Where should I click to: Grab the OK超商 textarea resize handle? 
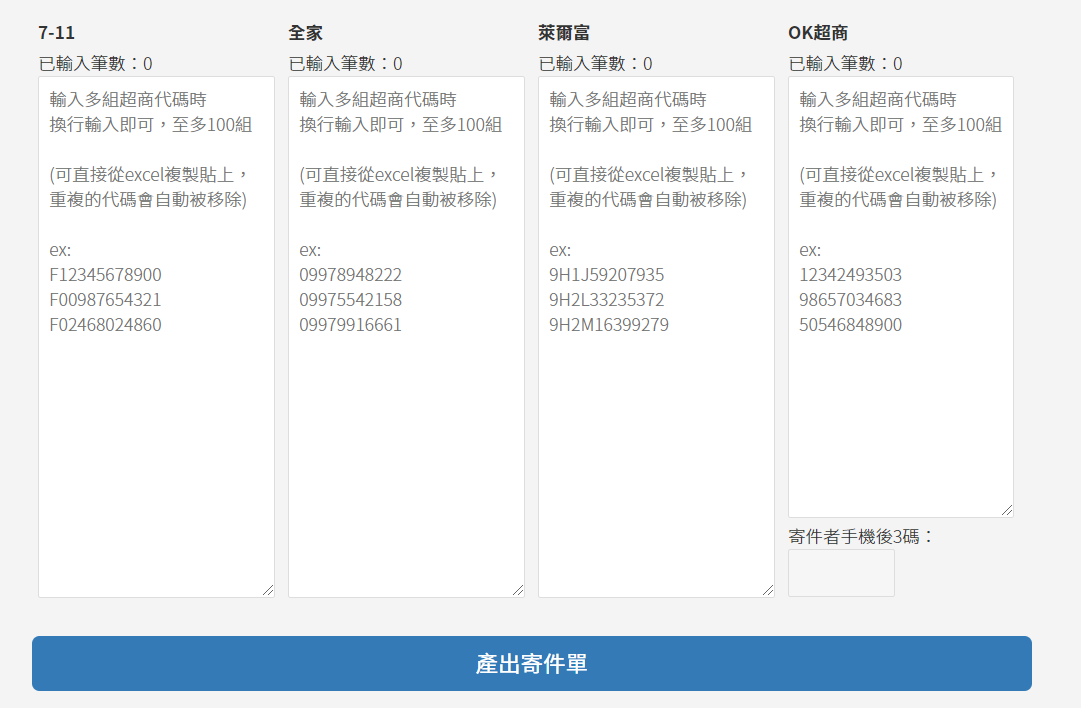point(1007,511)
